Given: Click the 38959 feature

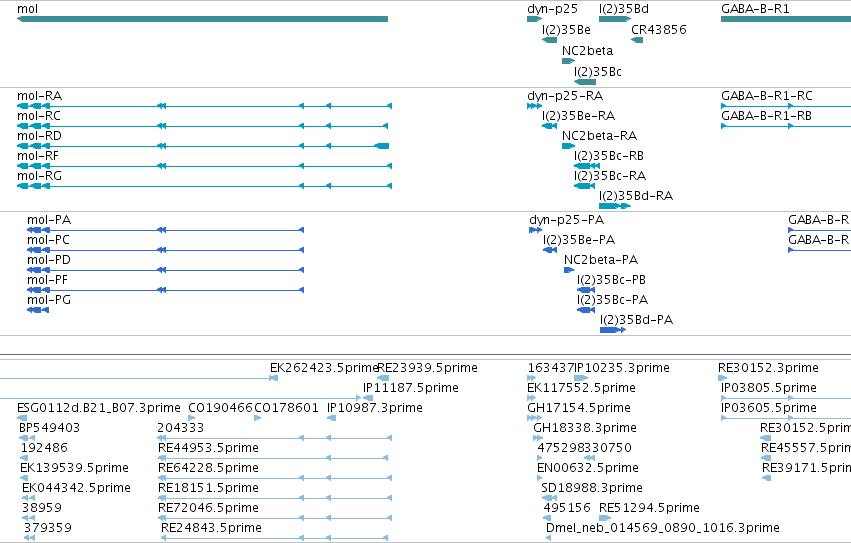Looking at the screenshot, I should click(26, 519).
